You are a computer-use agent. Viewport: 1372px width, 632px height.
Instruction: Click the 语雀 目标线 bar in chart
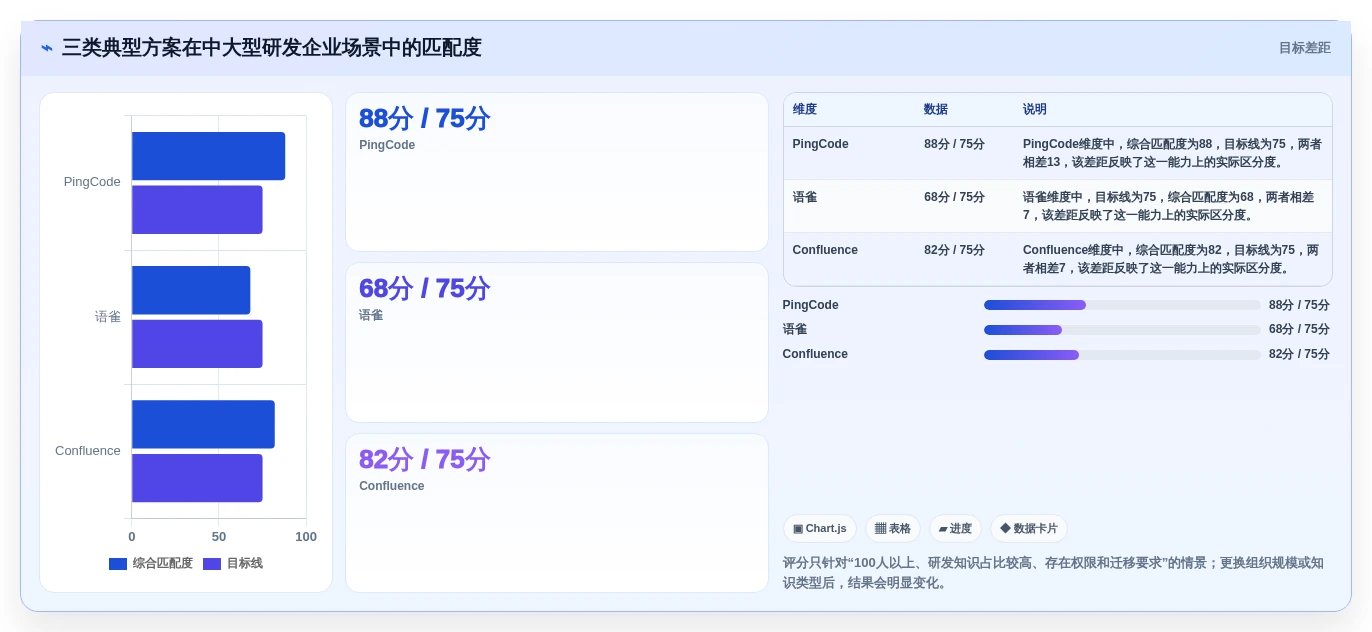coord(197,344)
